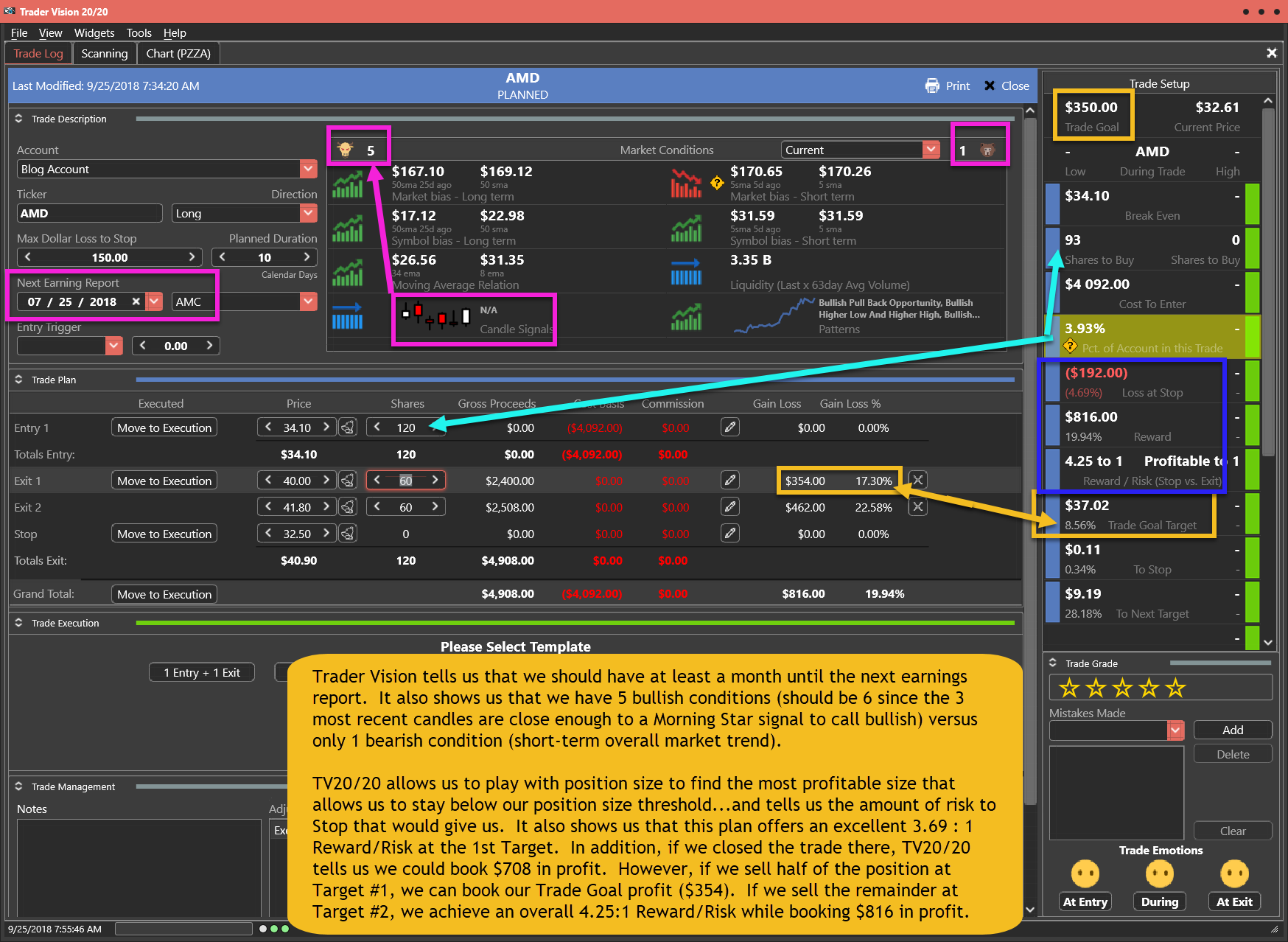The width and height of the screenshot is (1288, 942).
Task: Click the red downtrend Market bias Short term icon
Action: coord(685,183)
